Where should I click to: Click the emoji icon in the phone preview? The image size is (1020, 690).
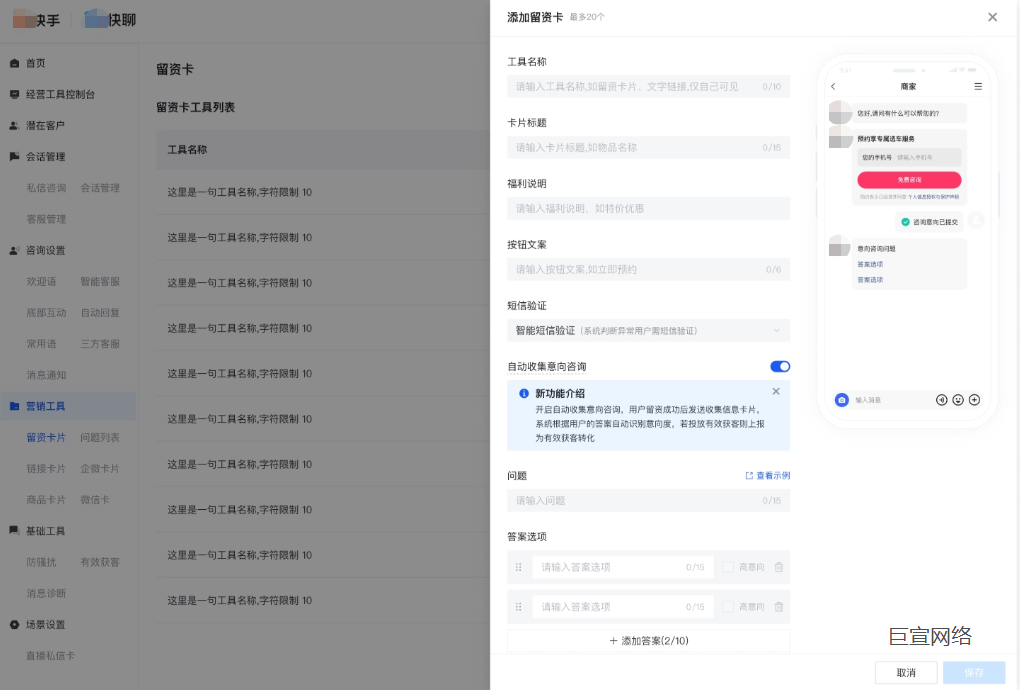958,399
